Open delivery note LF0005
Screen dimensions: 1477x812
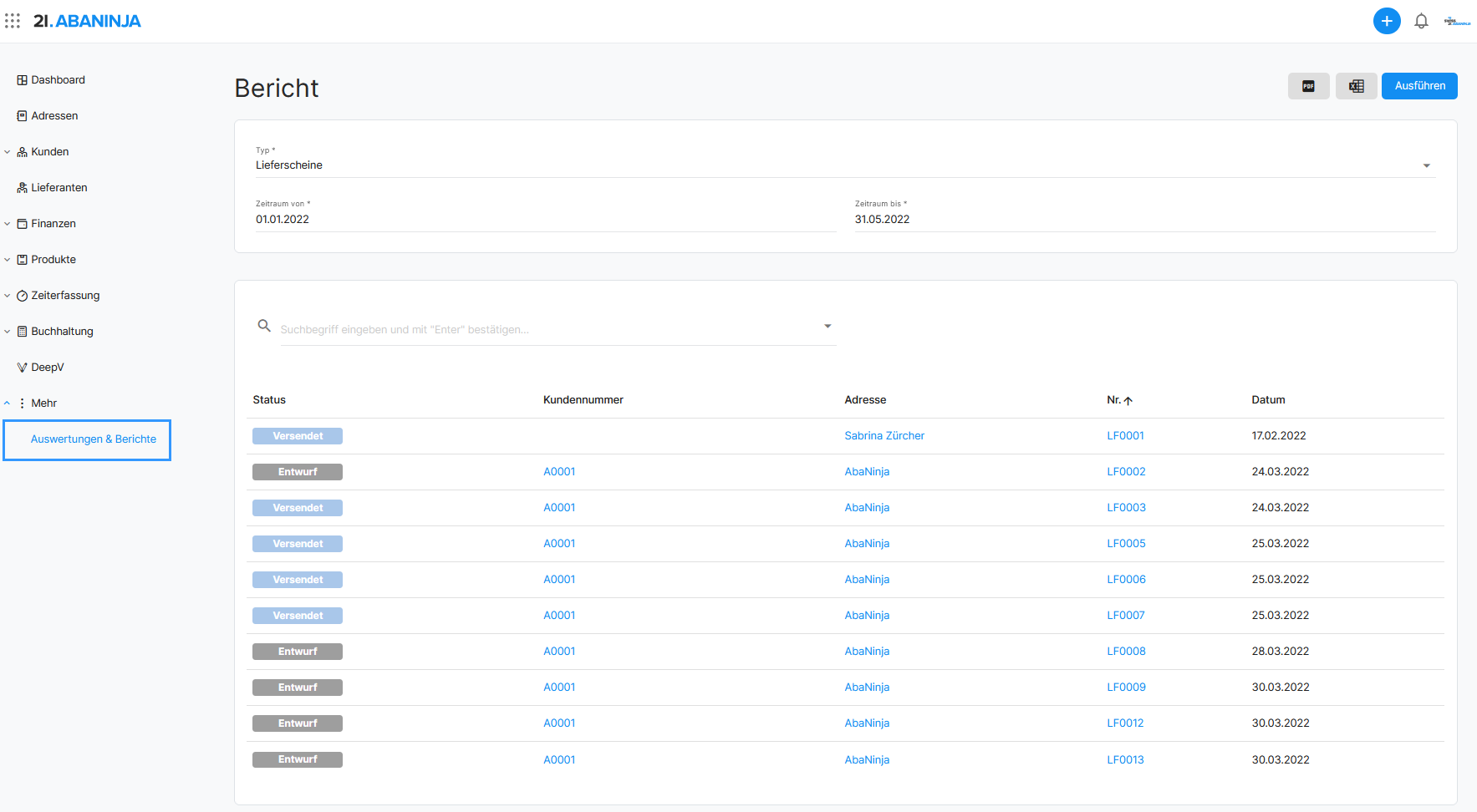(1126, 544)
